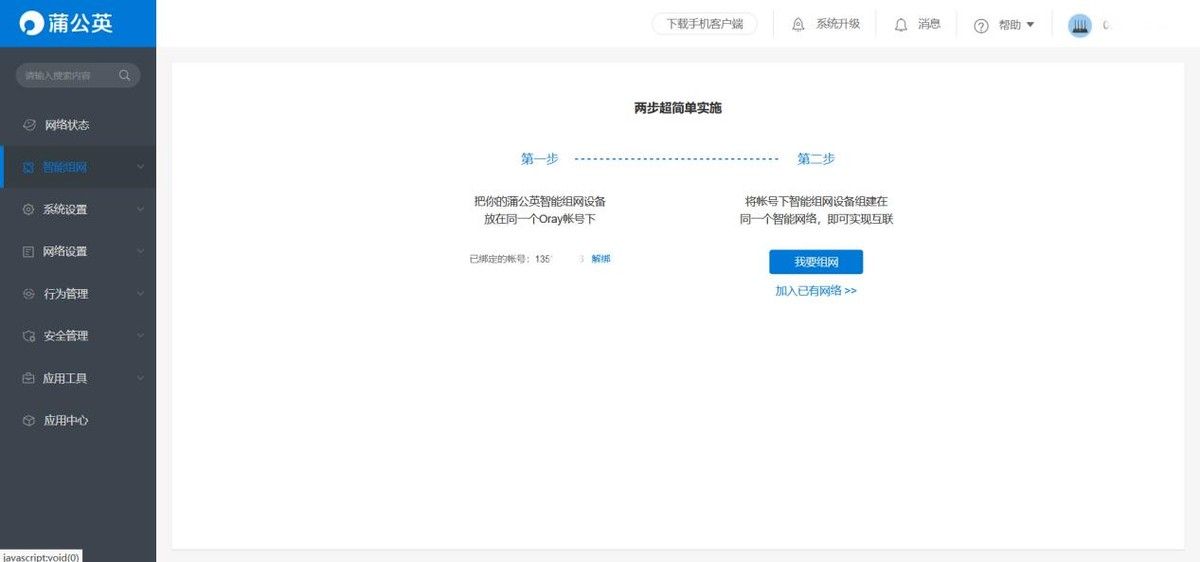Expand the 网络设置 sidebar chevron

coord(140,252)
